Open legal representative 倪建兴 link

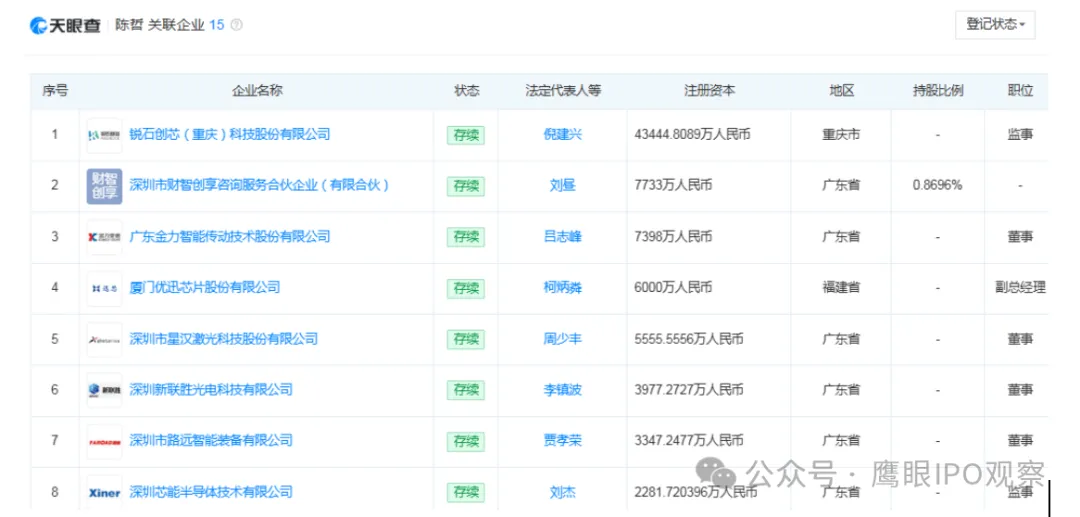tap(562, 134)
